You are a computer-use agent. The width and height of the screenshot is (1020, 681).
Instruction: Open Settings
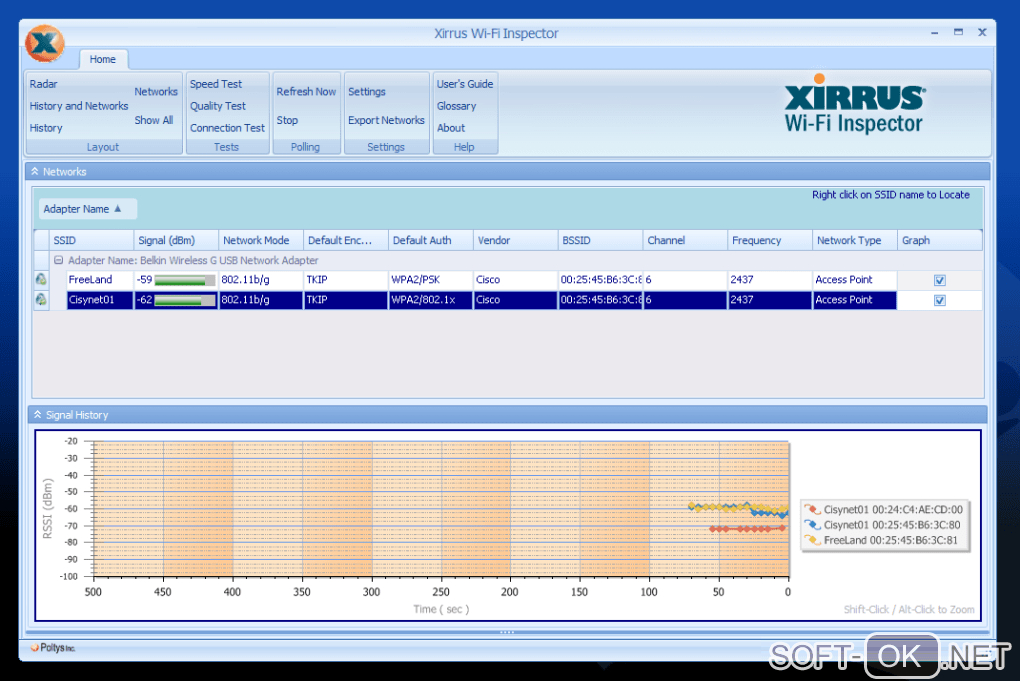(x=367, y=92)
